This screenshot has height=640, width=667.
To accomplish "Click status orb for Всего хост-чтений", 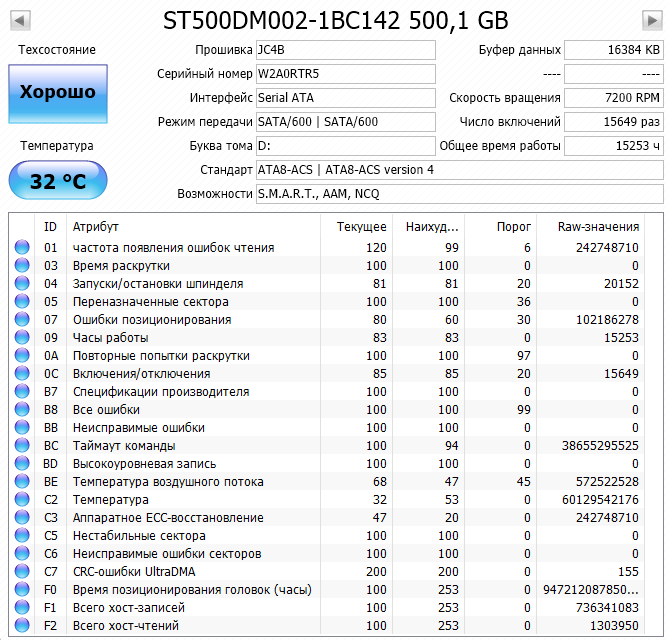I will (x=22, y=625).
